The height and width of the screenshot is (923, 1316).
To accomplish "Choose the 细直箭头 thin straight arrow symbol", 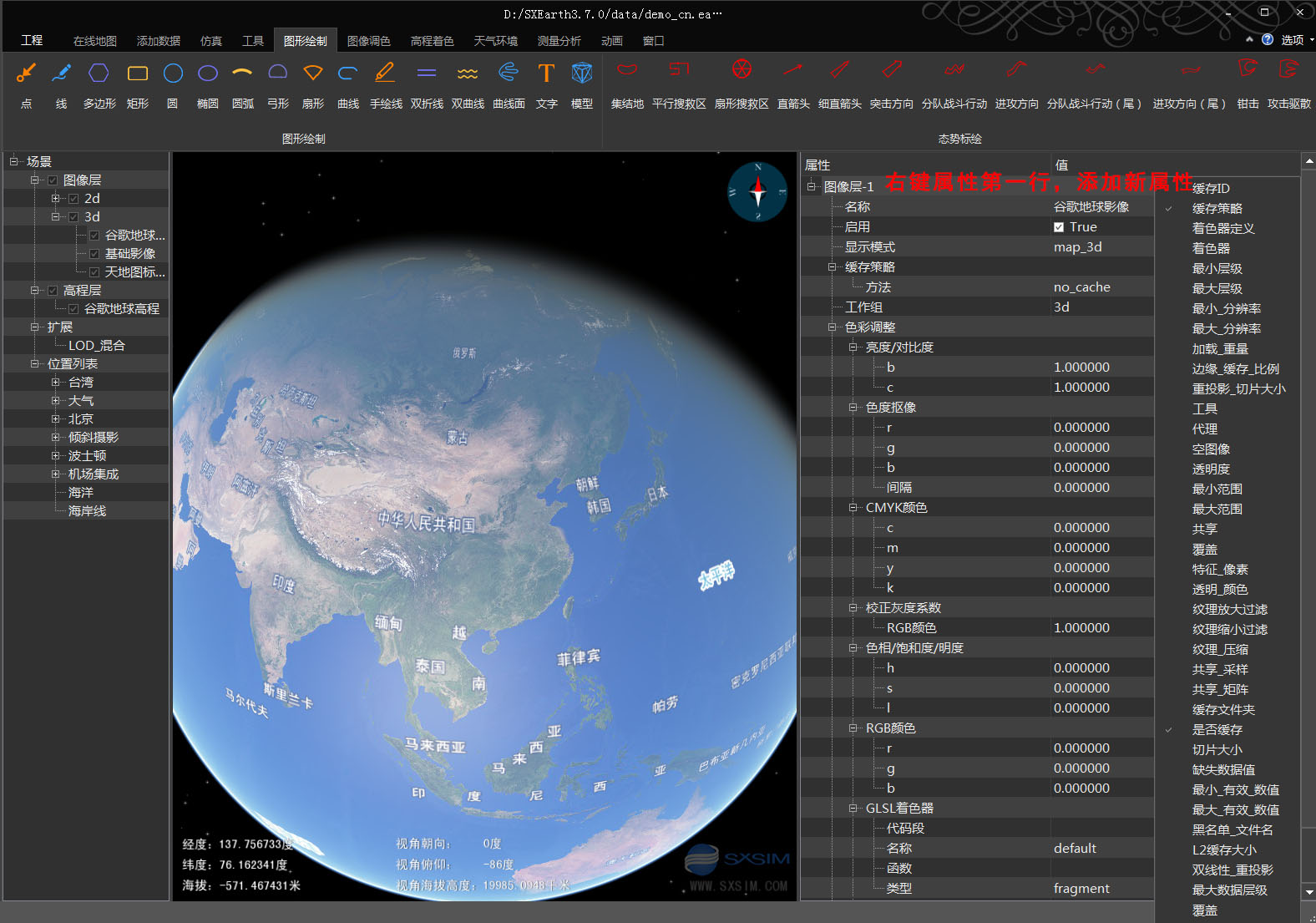I will [x=840, y=85].
